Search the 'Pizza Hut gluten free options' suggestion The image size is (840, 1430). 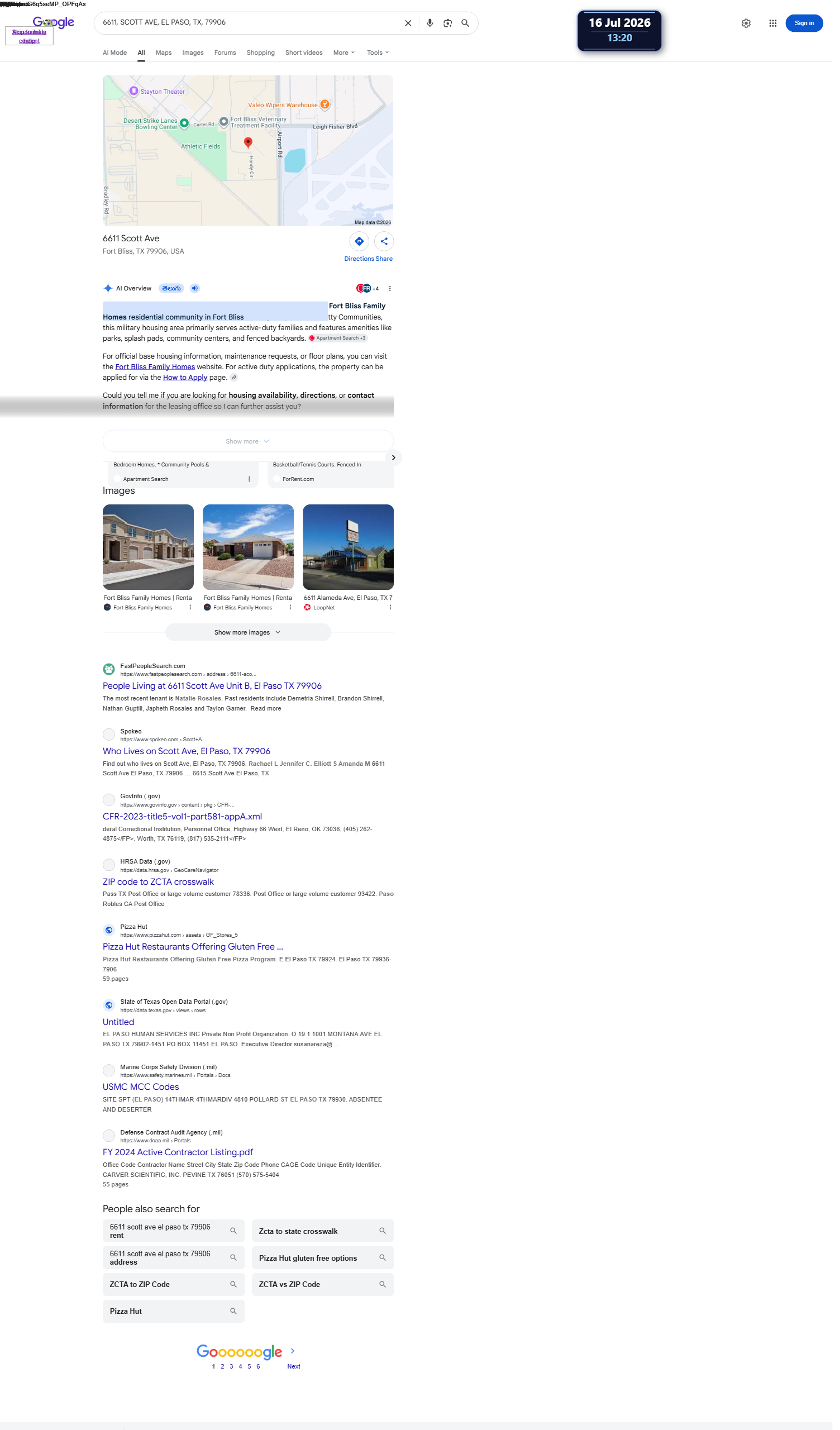click(325, 1269)
